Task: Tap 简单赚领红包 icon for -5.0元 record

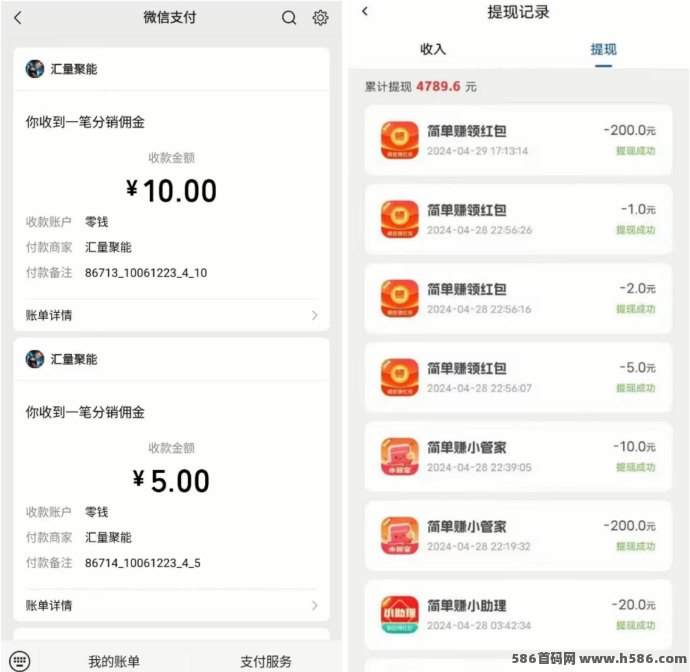Action: coord(400,378)
